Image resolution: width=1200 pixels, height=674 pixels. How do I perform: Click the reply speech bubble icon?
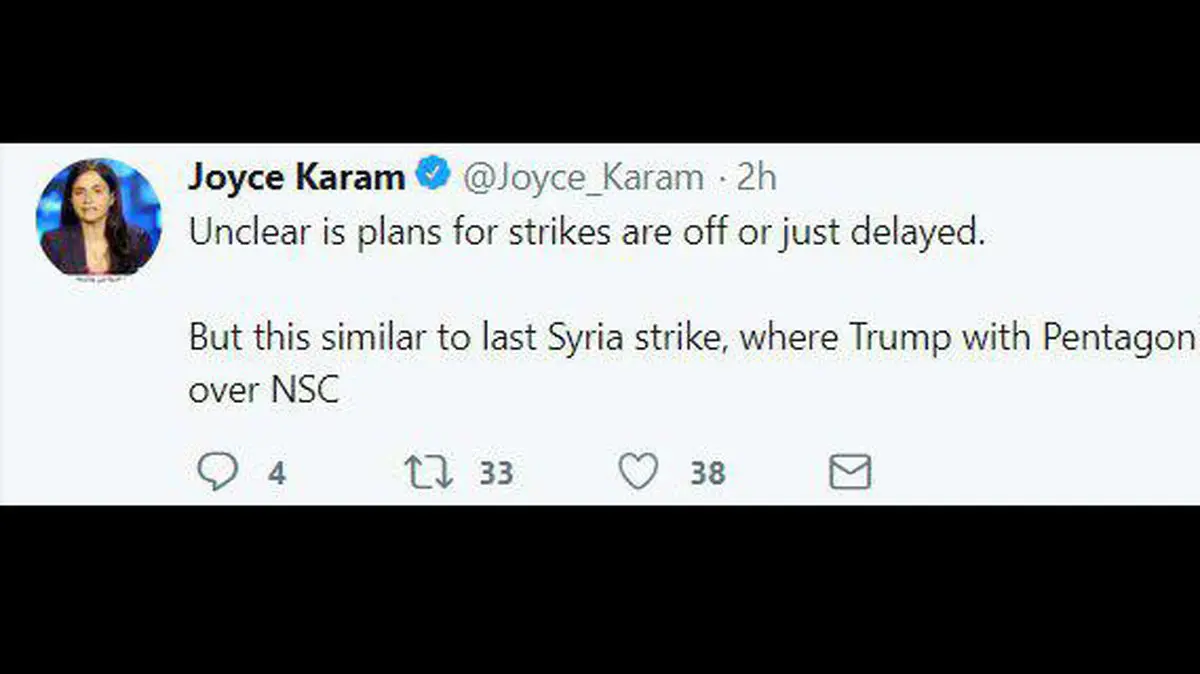point(217,472)
